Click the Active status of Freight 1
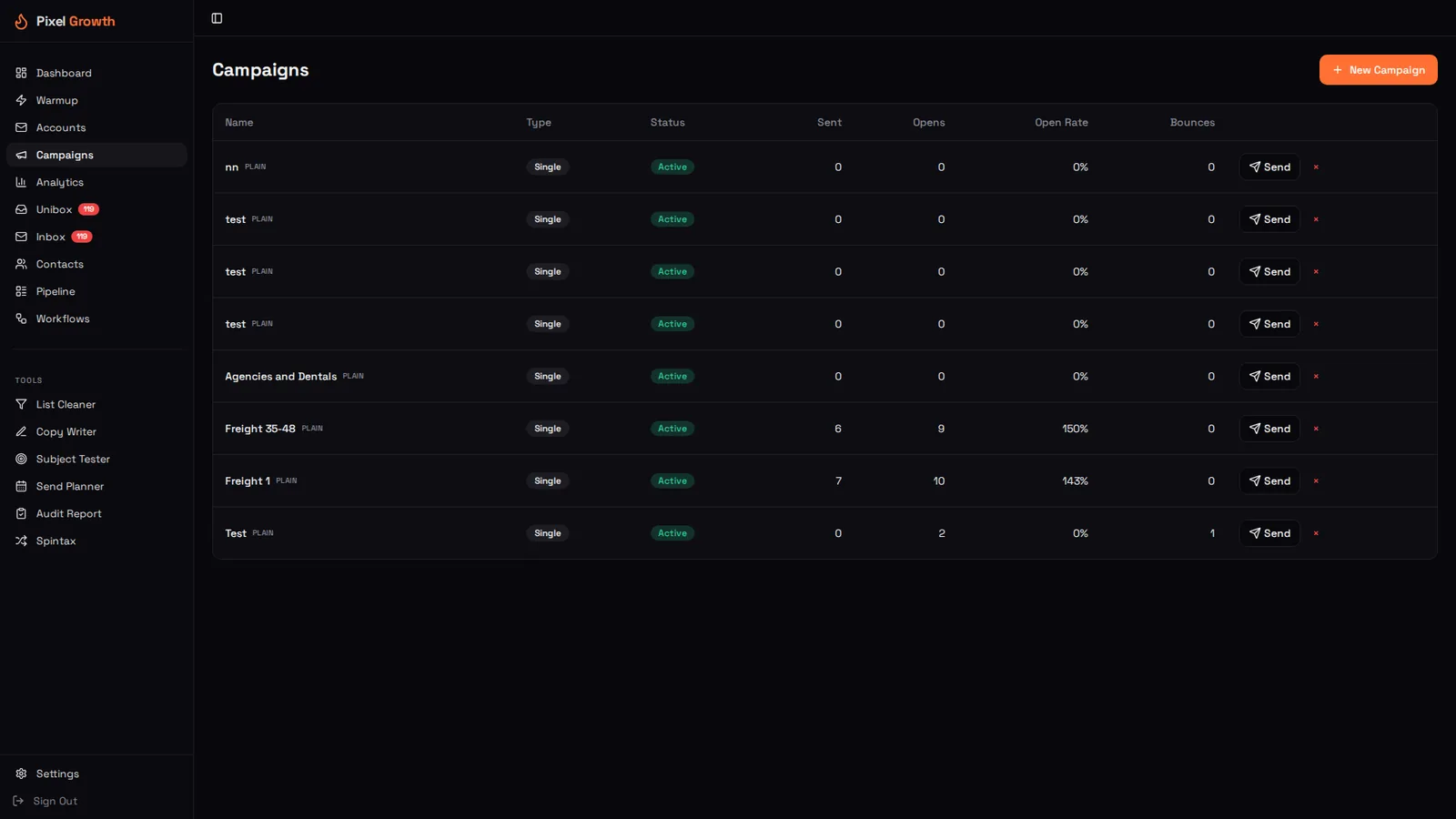This screenshot has width=1456, height=819. click(672, 480)
